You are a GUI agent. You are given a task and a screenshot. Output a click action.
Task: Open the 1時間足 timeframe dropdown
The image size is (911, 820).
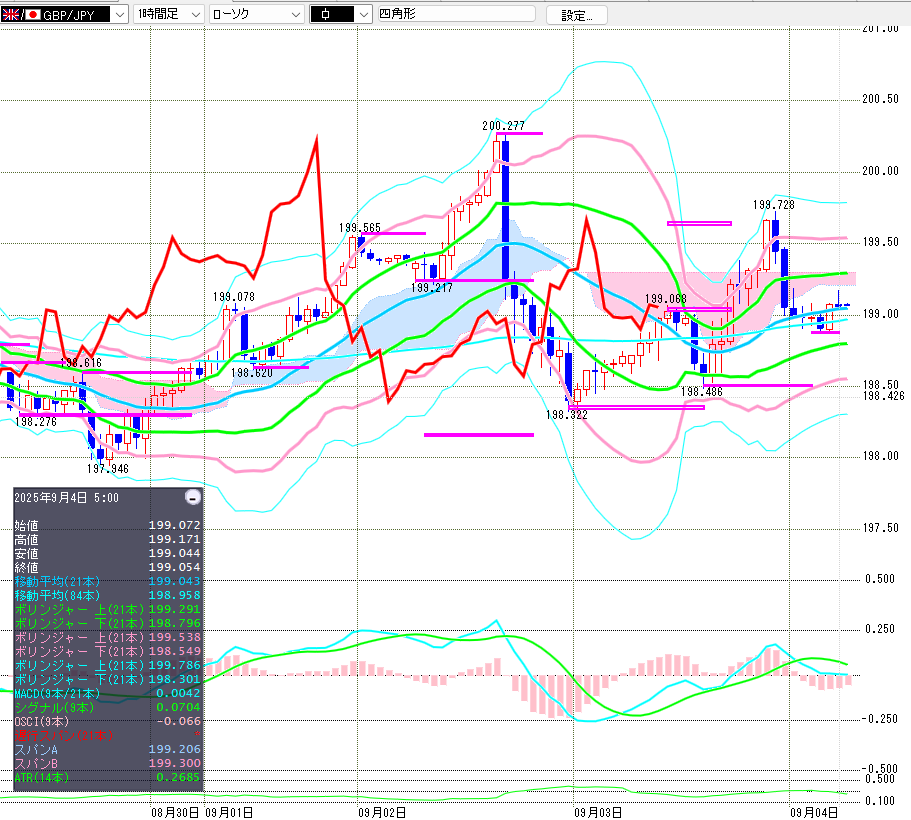(x=168, y=15)
